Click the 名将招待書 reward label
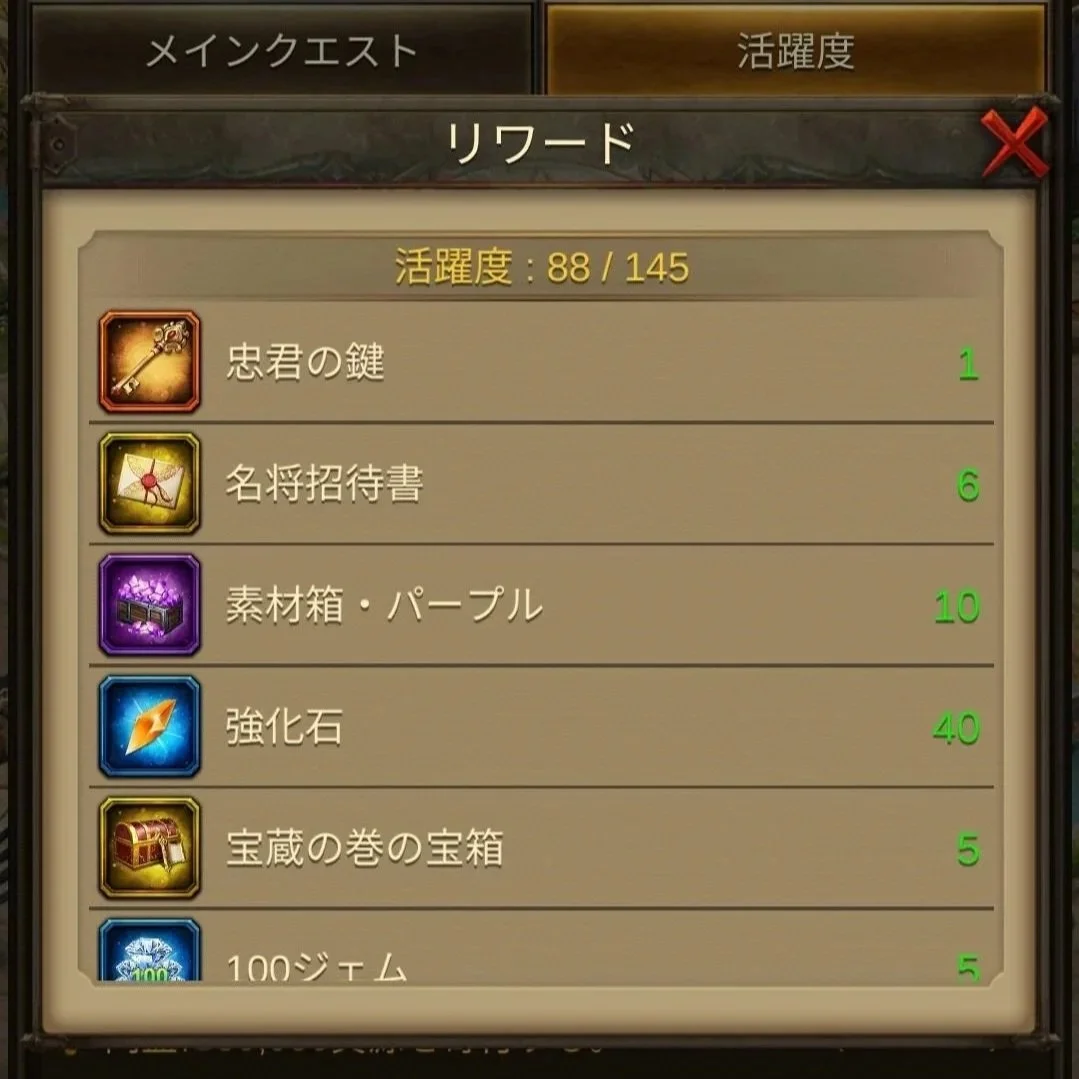 [x=324, y=484]
